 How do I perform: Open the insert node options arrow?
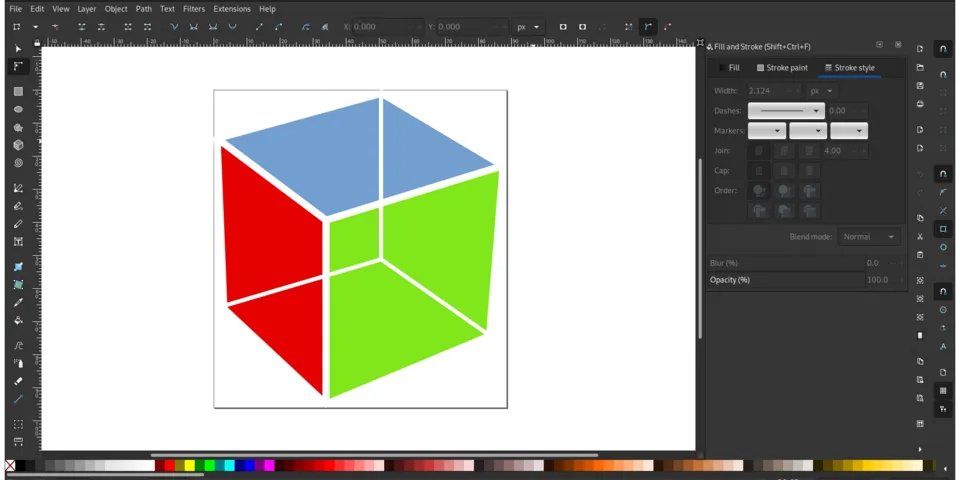pyautogui.click(x=36, y=27)
